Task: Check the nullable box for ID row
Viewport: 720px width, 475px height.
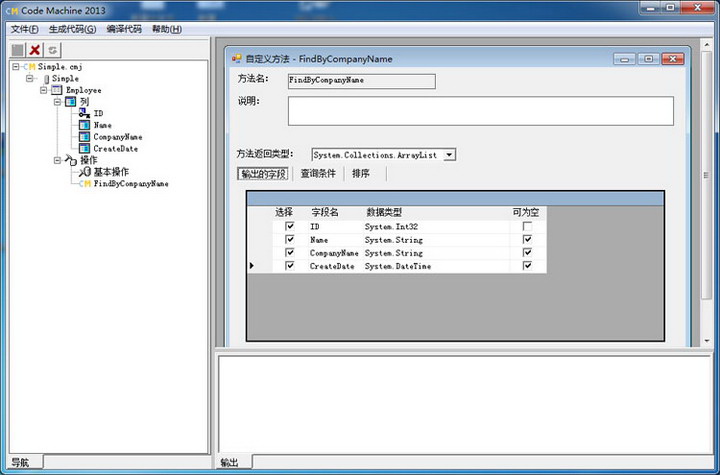Action: 528,226
